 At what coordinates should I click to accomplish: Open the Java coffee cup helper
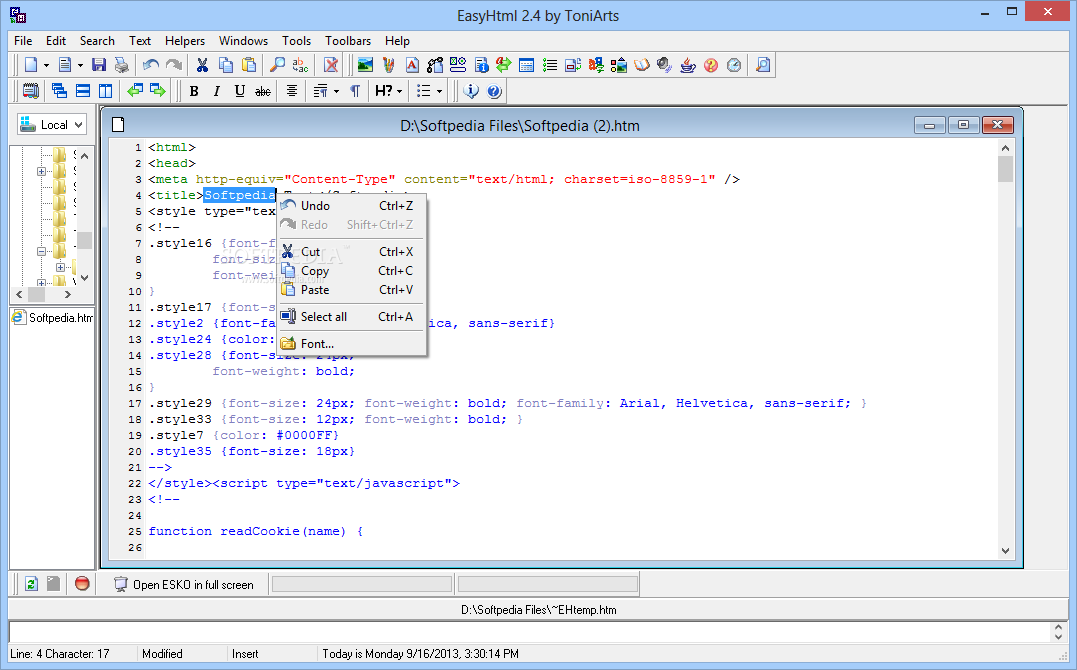[x=688, y=65]
